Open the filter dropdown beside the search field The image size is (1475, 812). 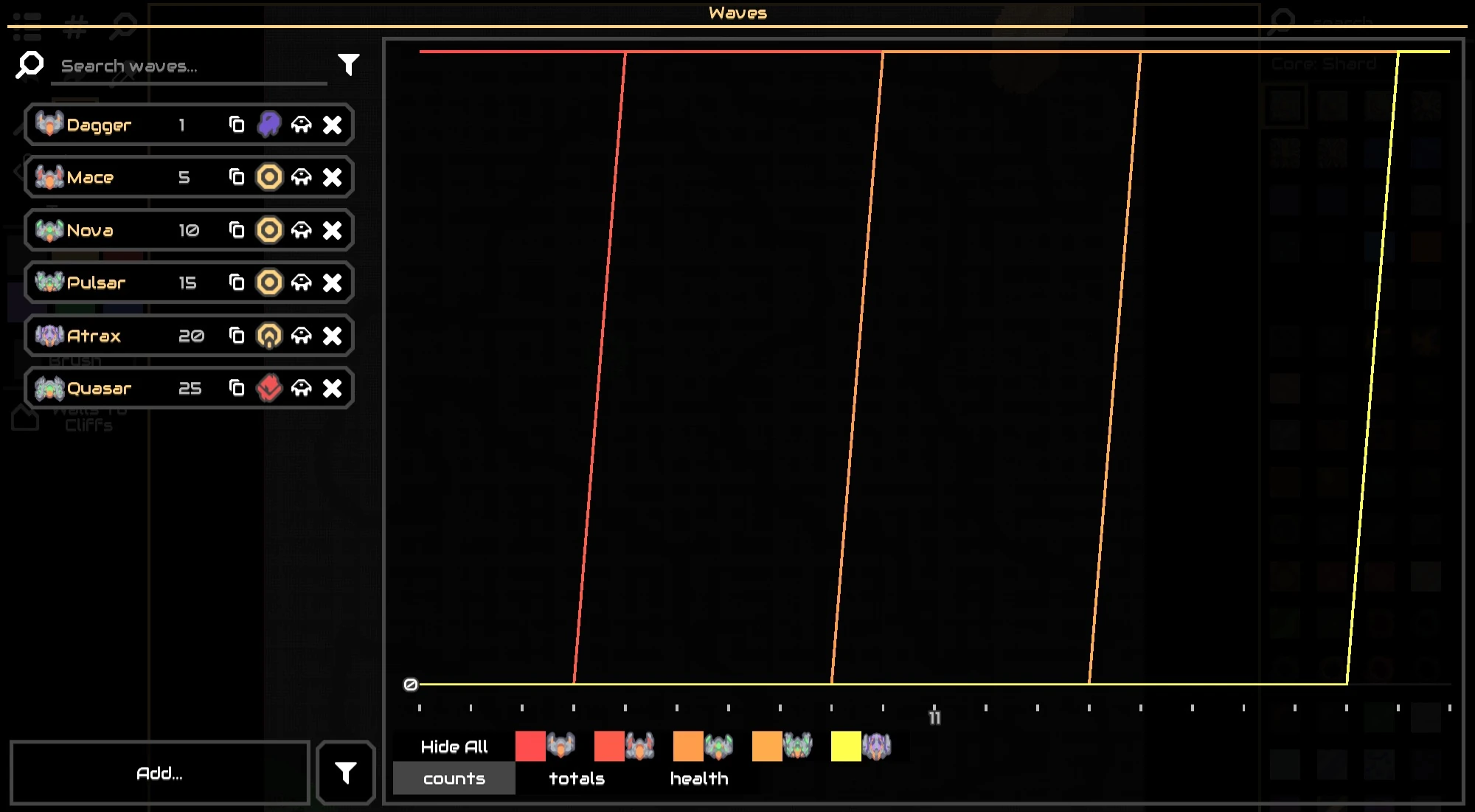pos(348,65)
